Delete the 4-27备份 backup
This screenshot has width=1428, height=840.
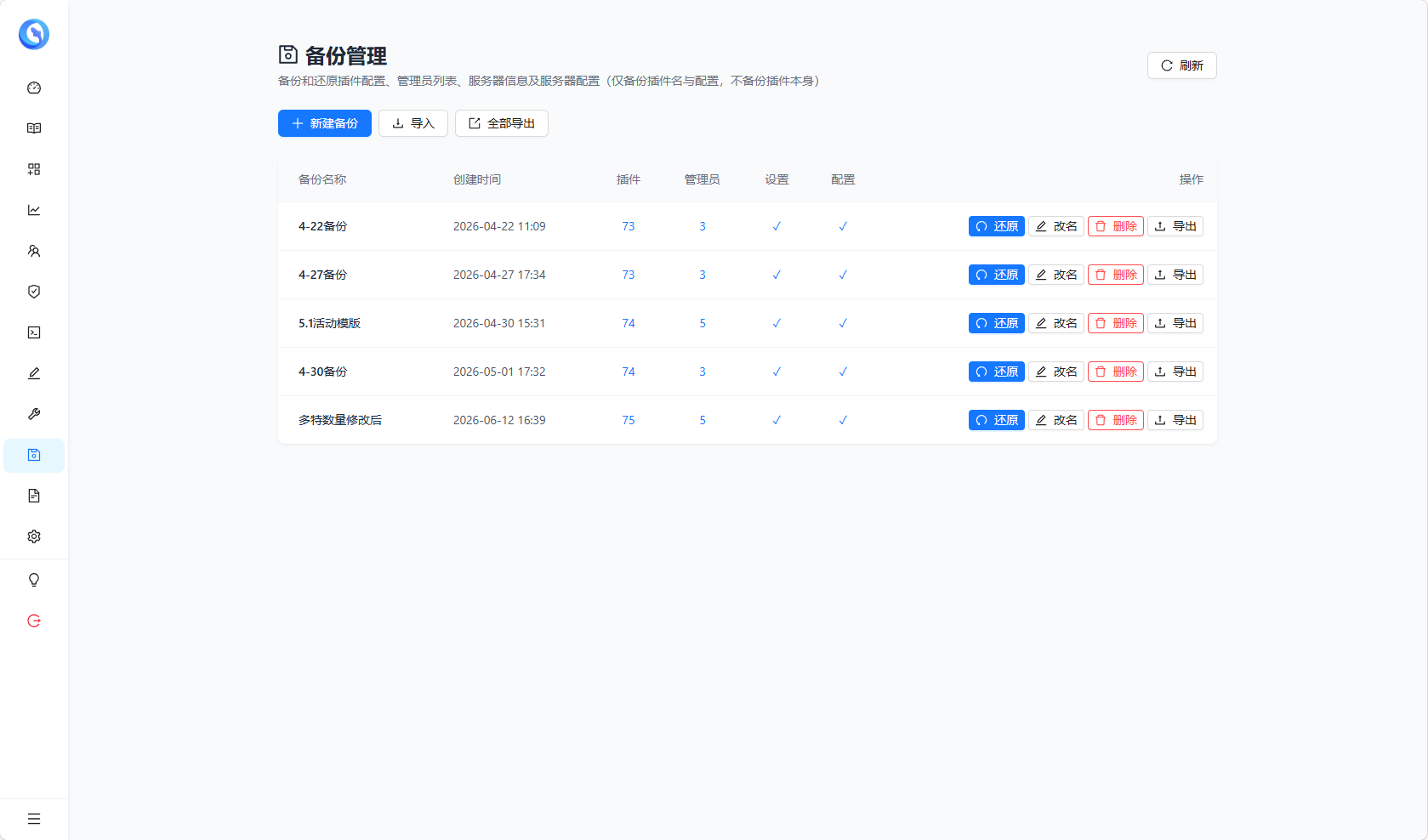coord(1116,275)
